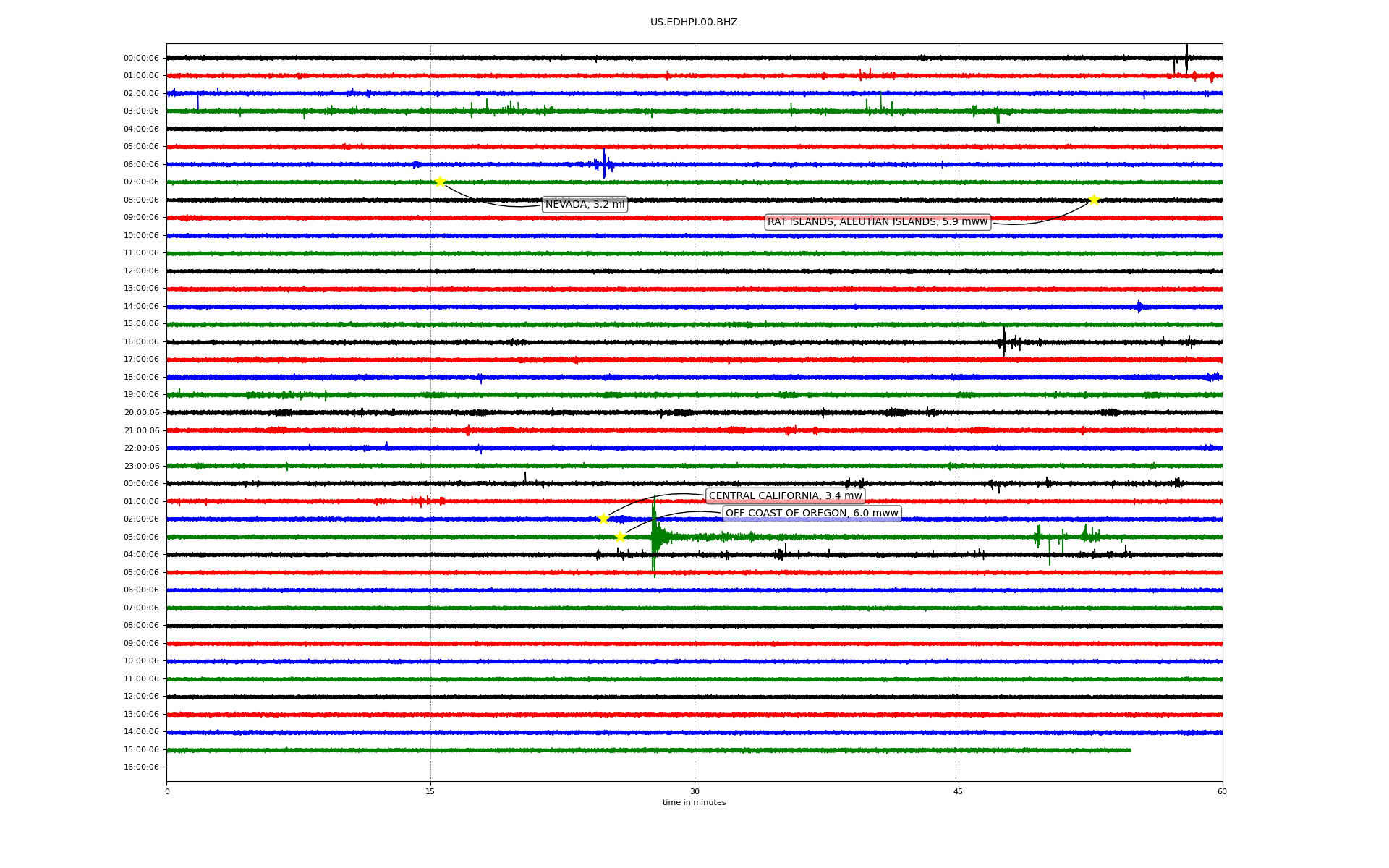
Task: Click the 16:00:06 bottom row time label
Action: (141, 767)
